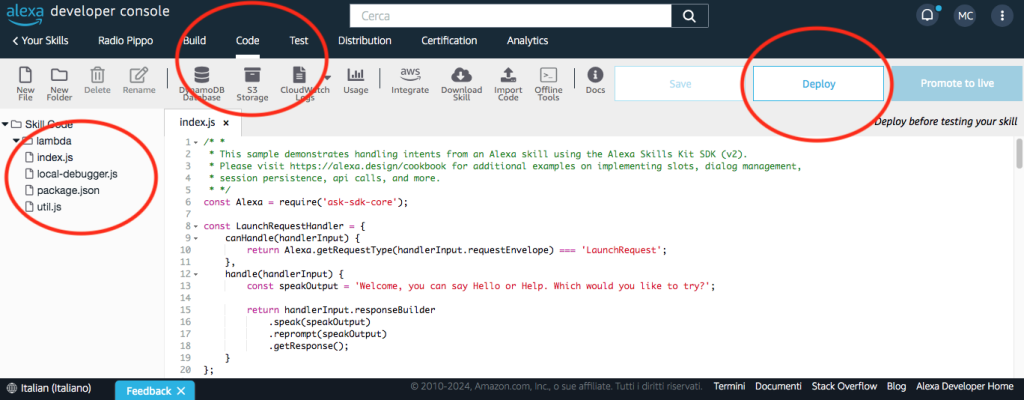Click the New File icon
This screenshot has height=400, width=1024.
26,76
